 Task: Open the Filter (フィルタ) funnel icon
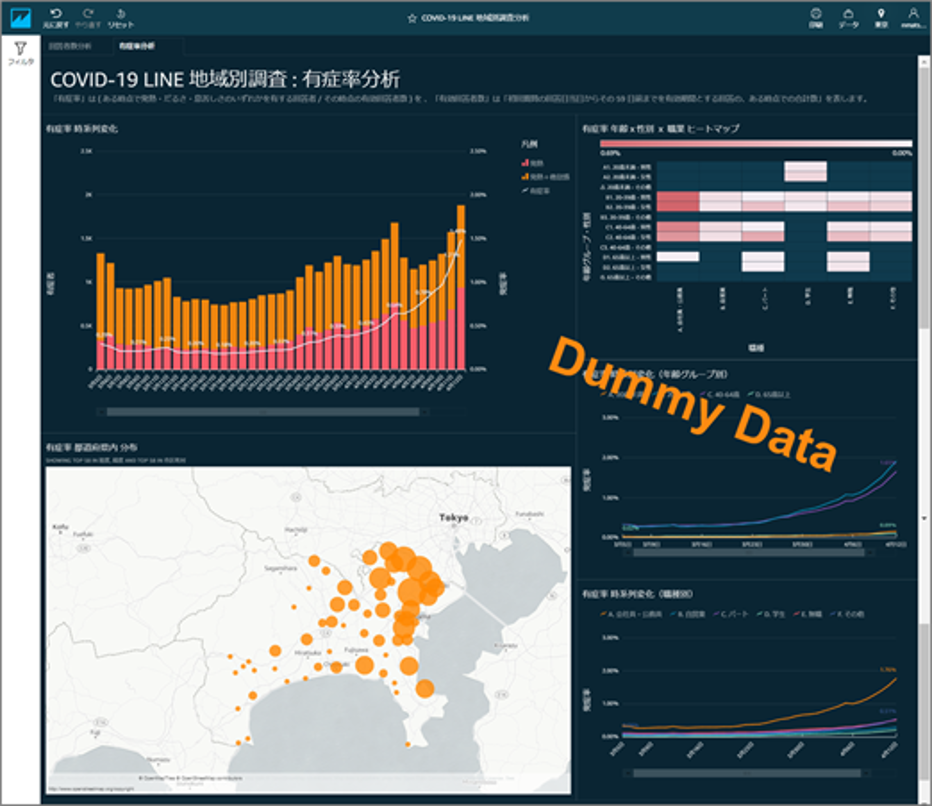click(x=20, y=53)
